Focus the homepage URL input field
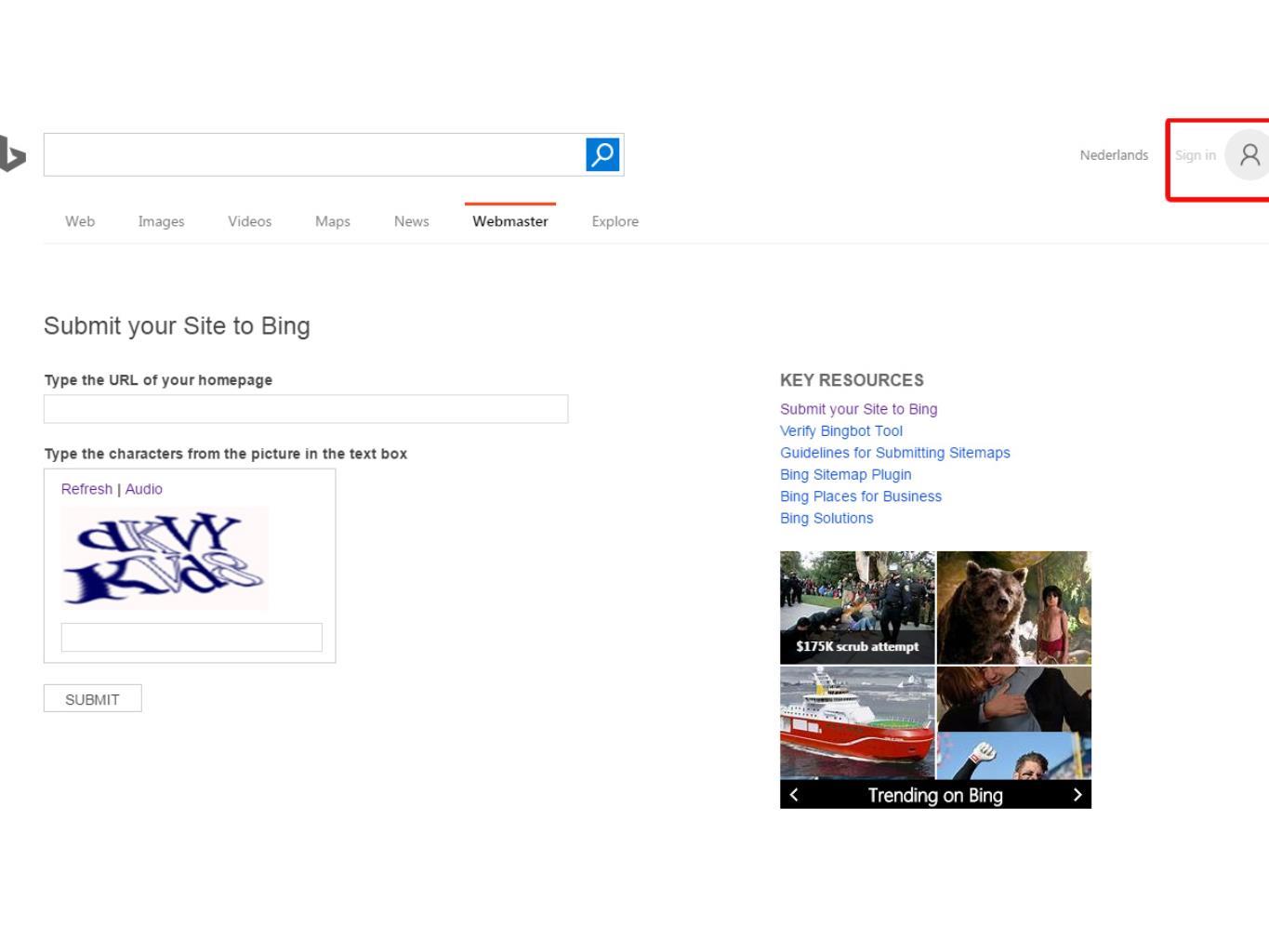This screenshot has width=1269, height=952. point(306,409)
